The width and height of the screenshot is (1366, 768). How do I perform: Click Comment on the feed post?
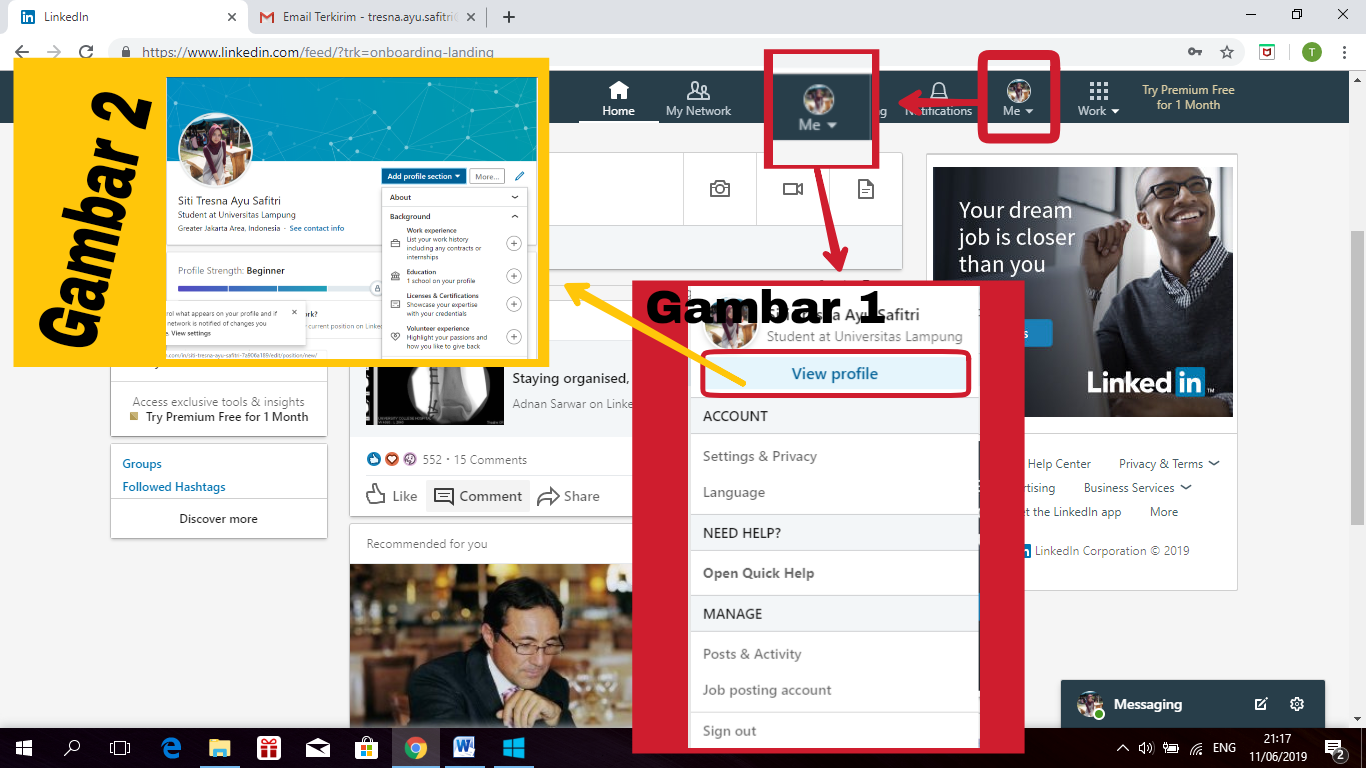(x=478, y=496)
